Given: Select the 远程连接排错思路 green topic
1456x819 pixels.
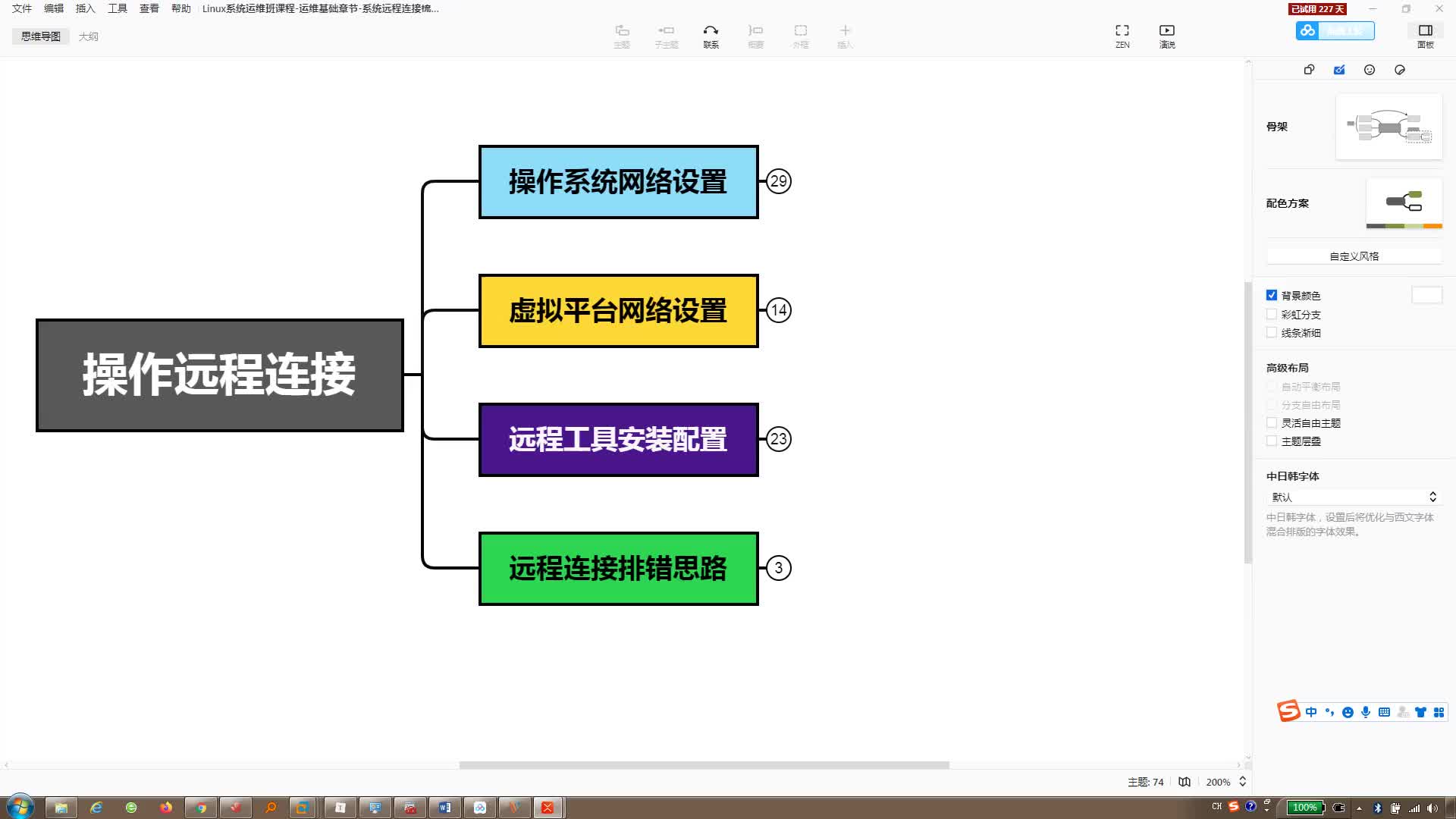Looking at the screenshot, I should (x=618, y=569).
